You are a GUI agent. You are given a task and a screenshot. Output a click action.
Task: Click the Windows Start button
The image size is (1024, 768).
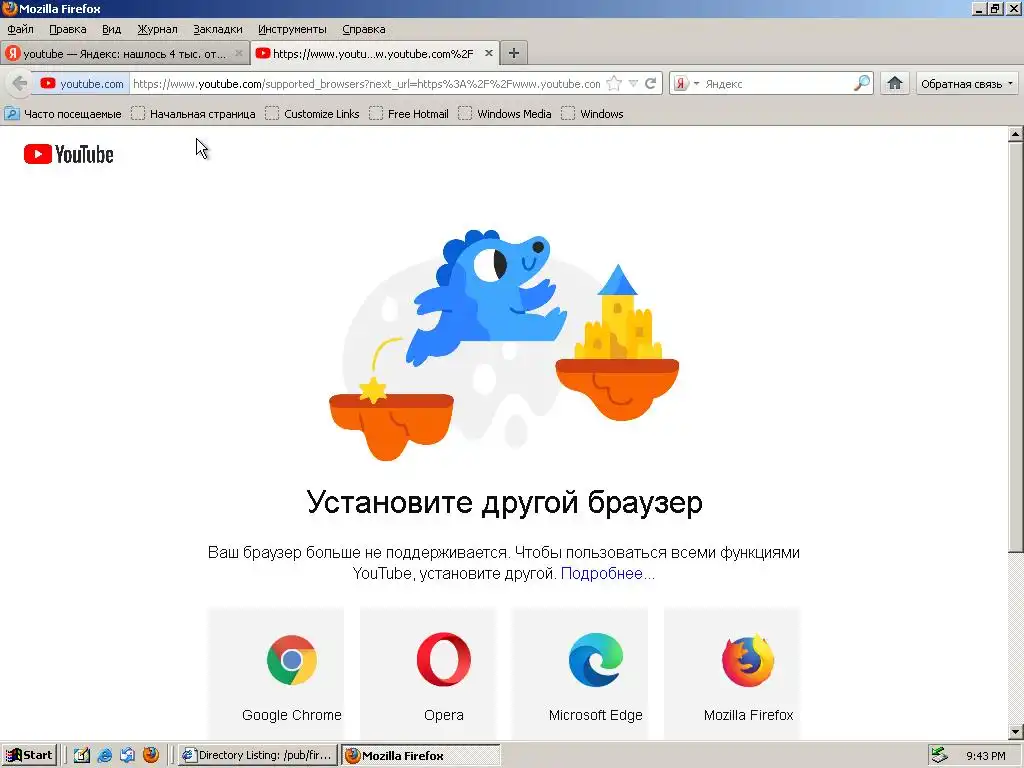pos(29,755)
